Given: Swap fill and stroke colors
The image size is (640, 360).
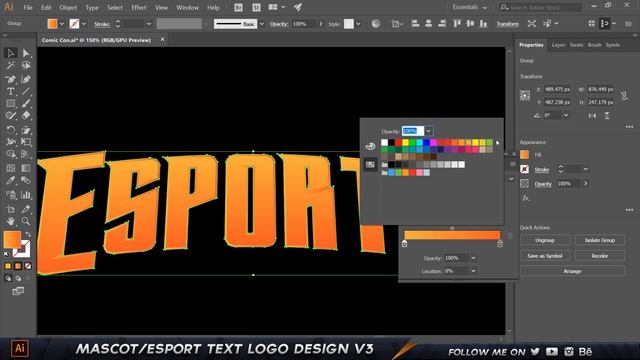Looking at the screenshot, I should tap(28, 234).
